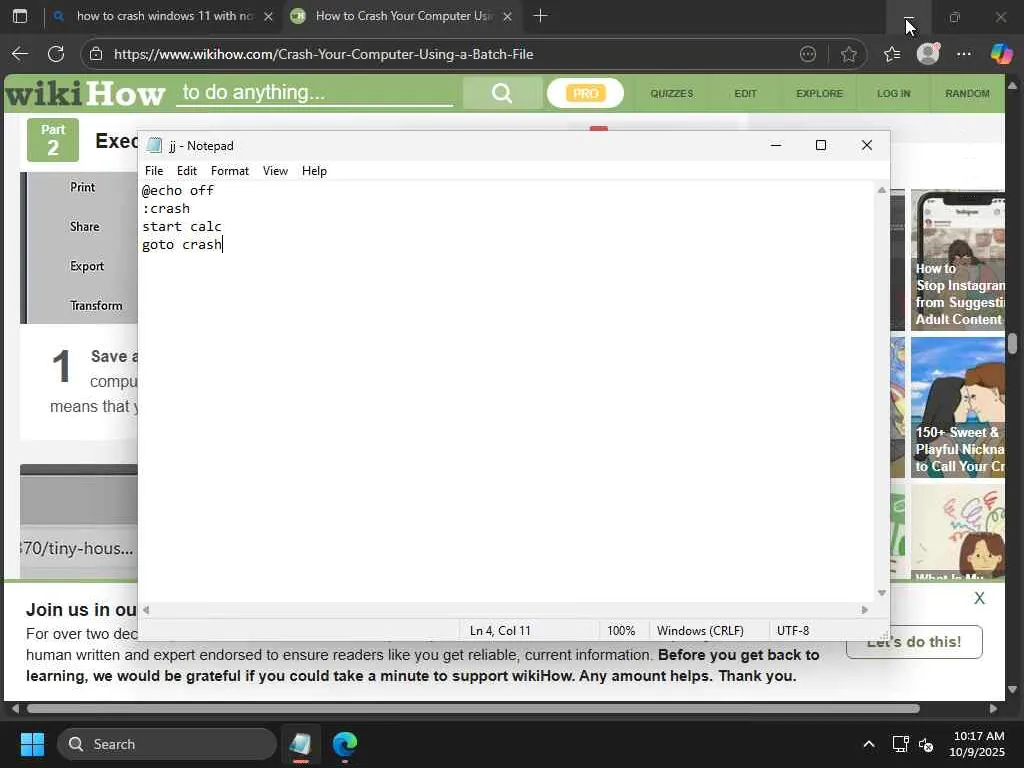Click browser page scrollbar down arrow

(x=1012, y=690)
